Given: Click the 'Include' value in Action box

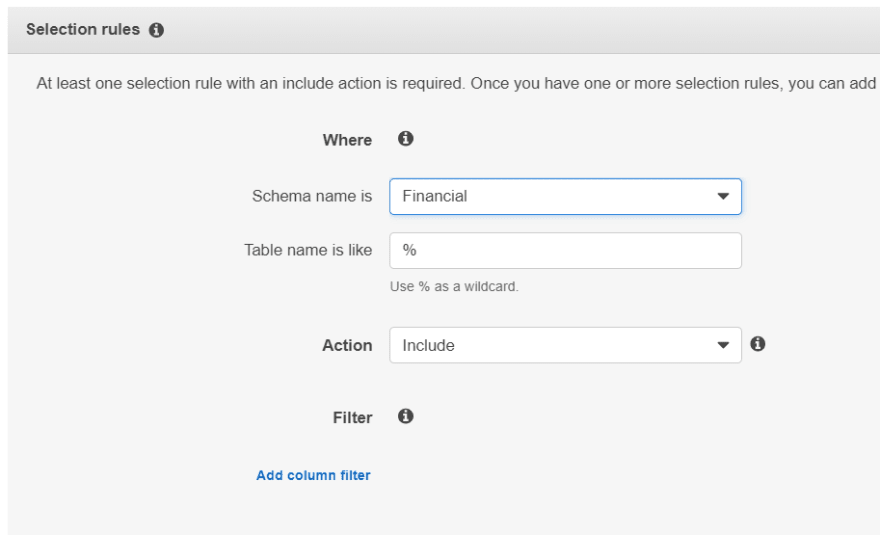Looking at the screenshot, I should coord(428,345).
